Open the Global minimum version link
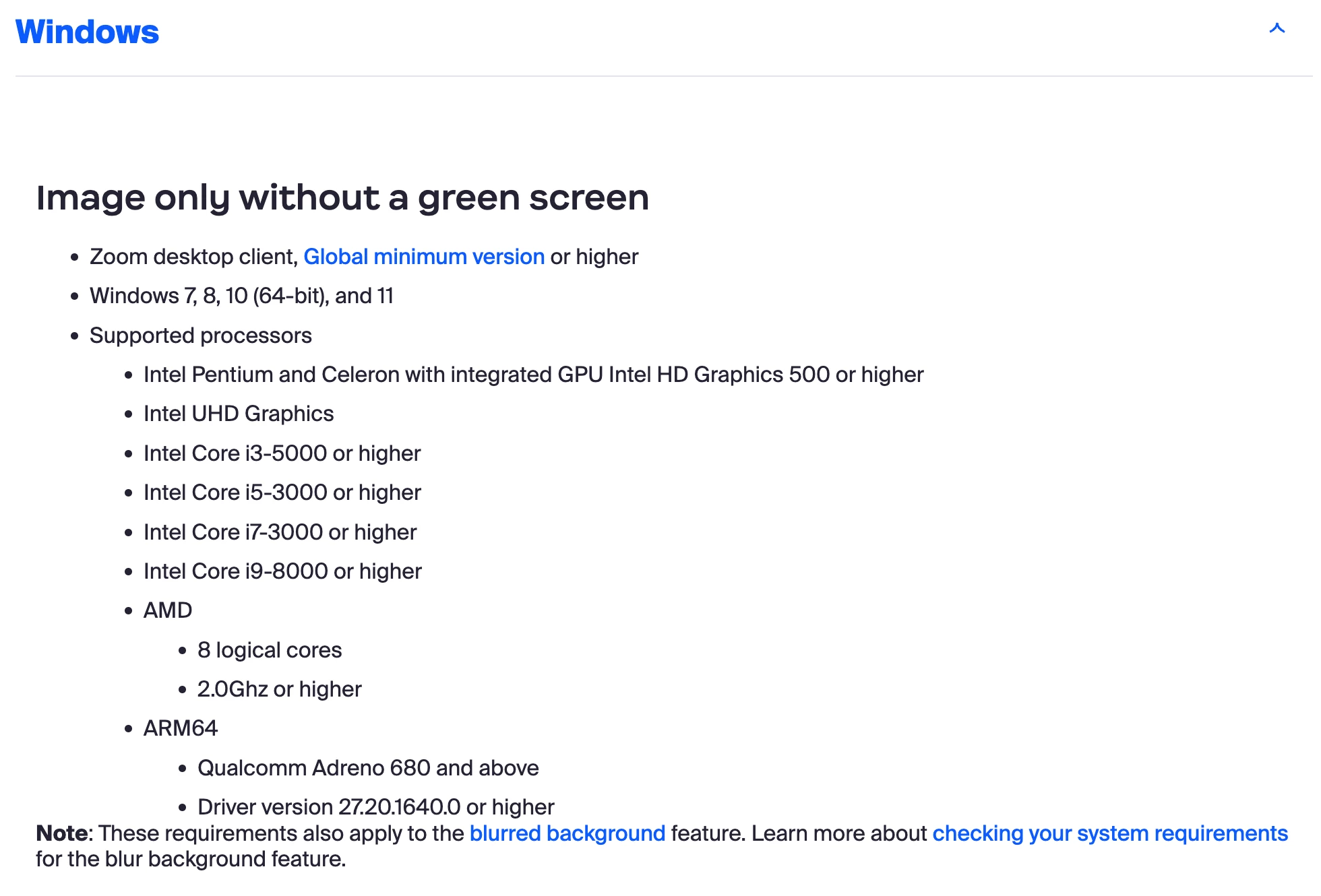 click(423, 257)
